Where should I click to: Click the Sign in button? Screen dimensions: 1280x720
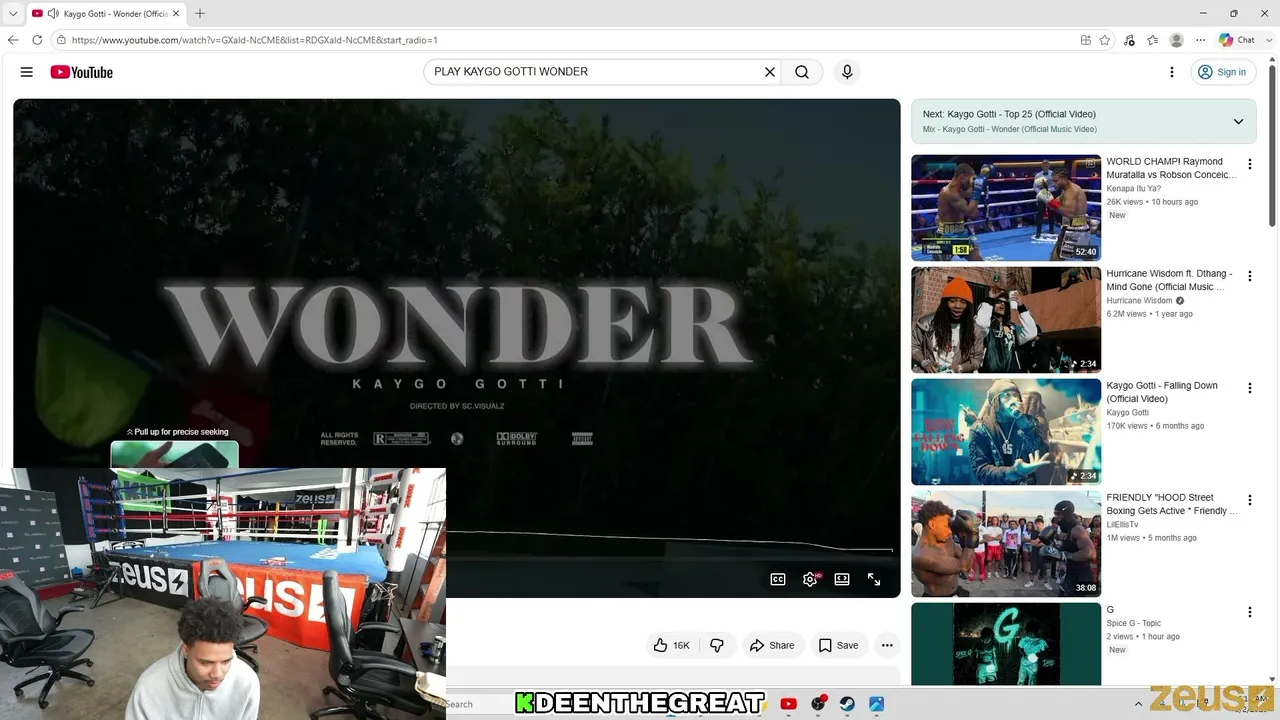coord(1223,72)
